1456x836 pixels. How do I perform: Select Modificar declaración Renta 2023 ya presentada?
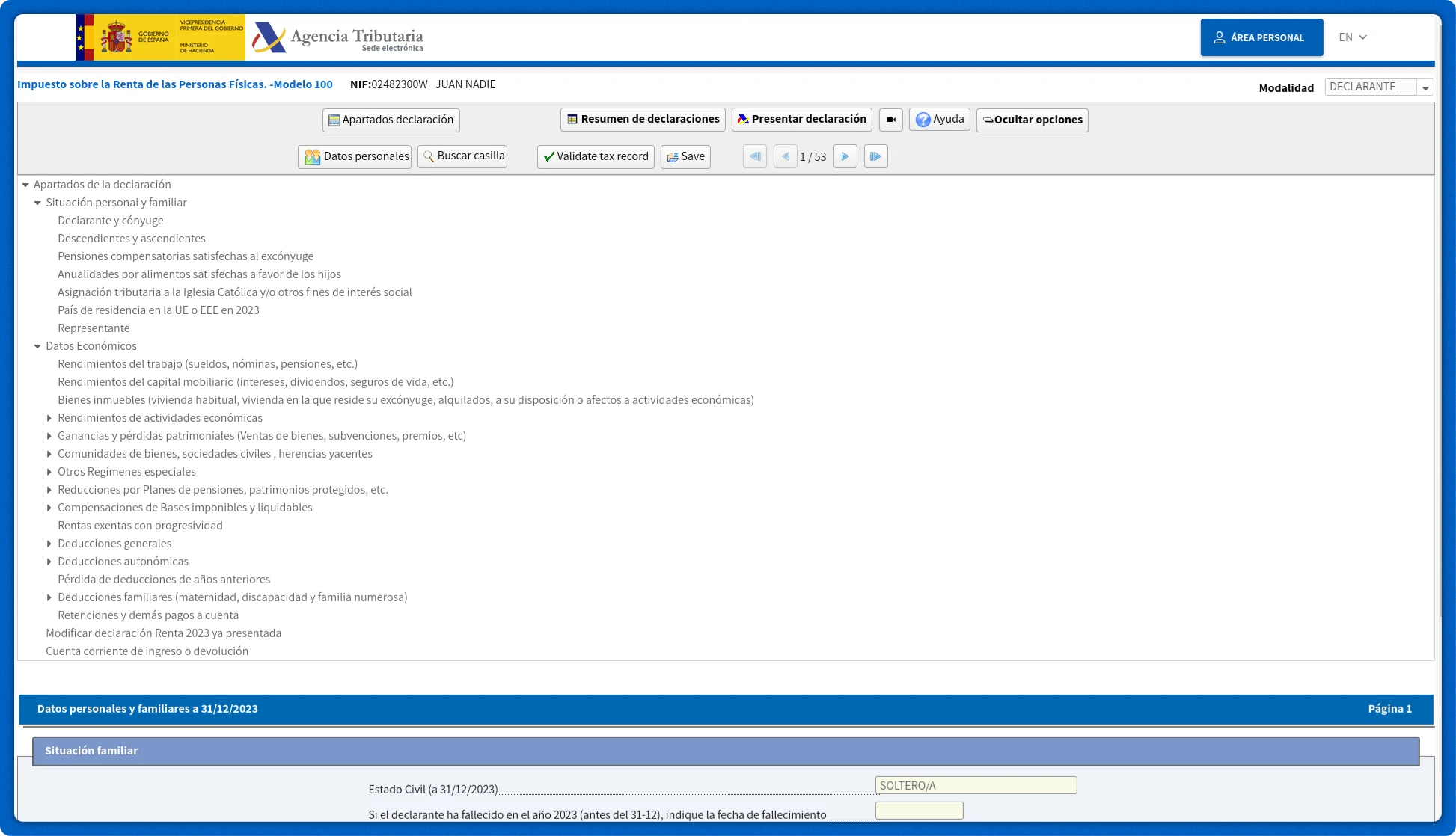[164, 633]
